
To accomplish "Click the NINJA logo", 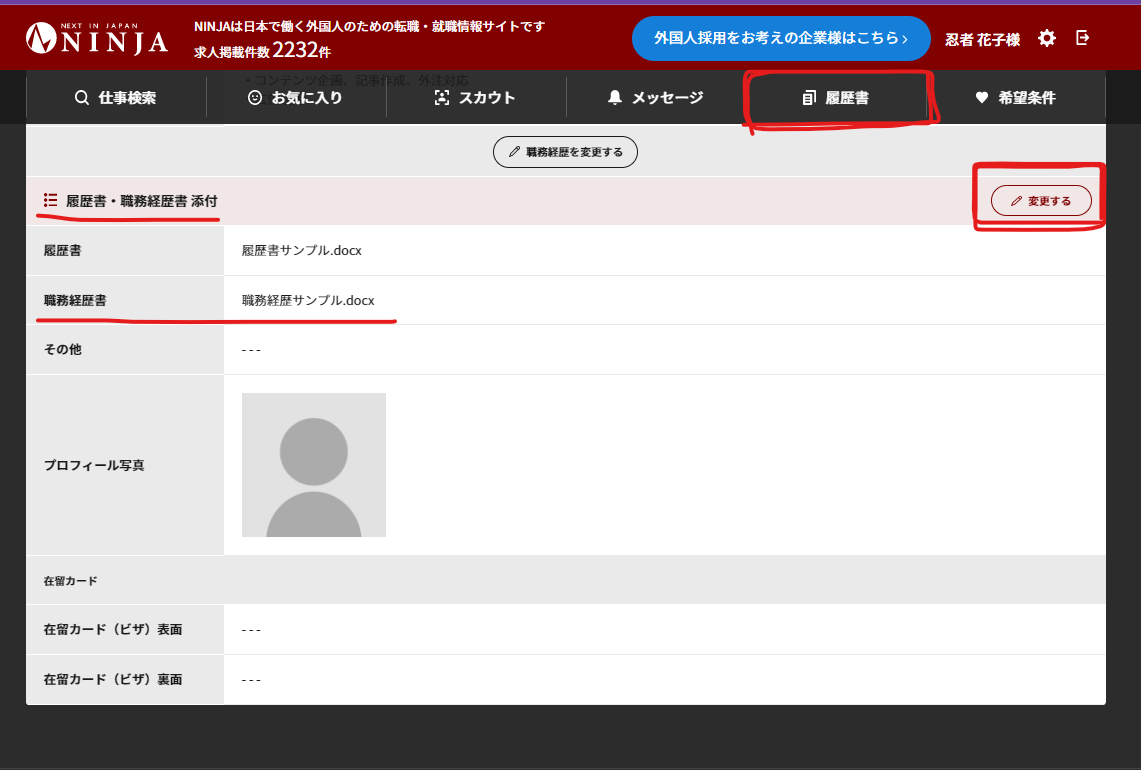I will point(95,38).
